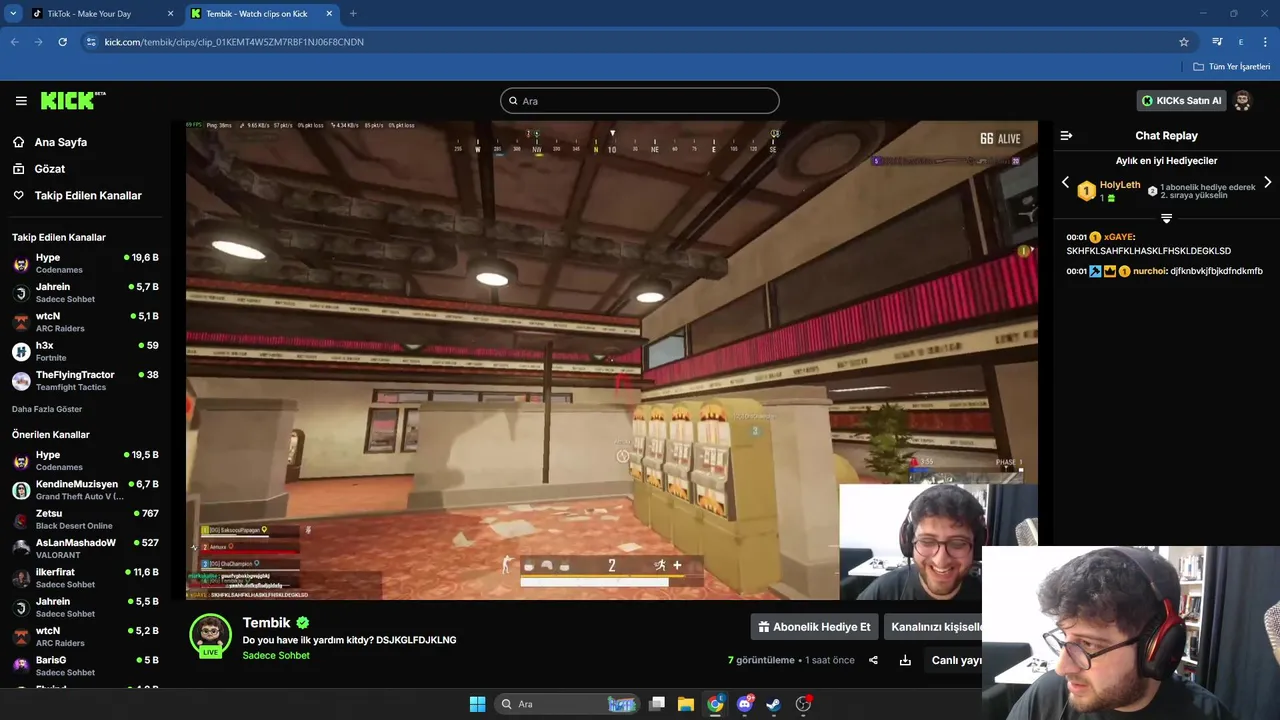Click Tembik verified badge

coord(302,623)
